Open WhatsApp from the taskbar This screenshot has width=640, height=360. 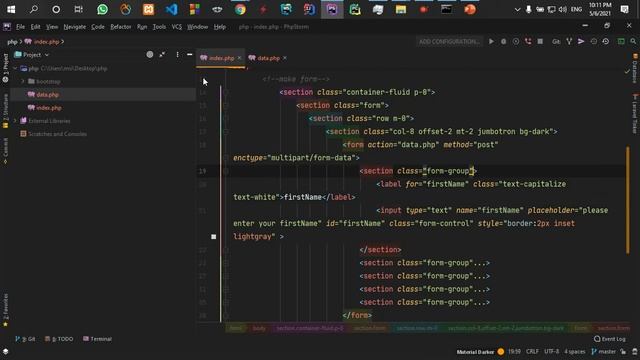[102, 9]
